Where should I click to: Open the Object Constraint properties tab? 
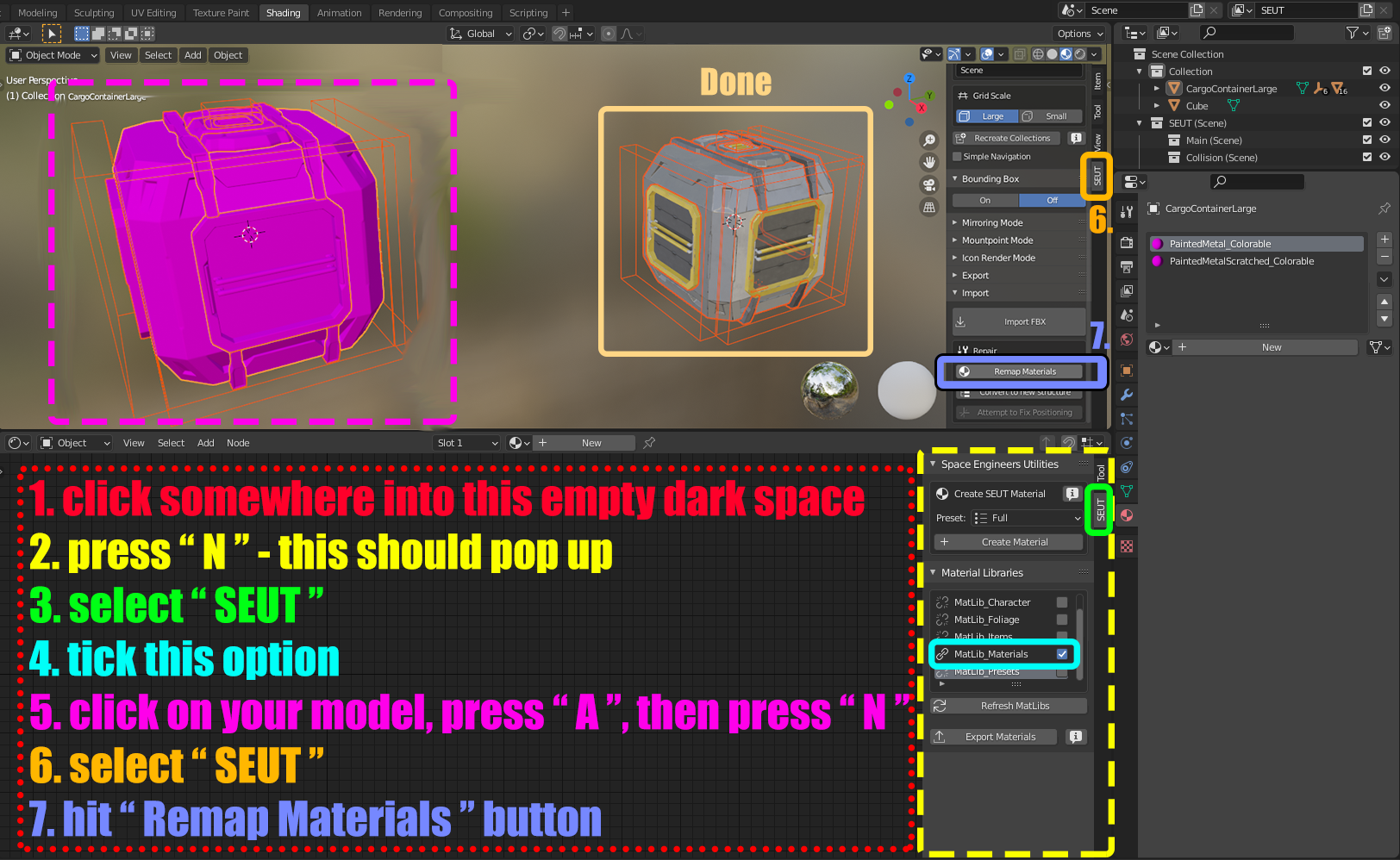pos(1127,467)
